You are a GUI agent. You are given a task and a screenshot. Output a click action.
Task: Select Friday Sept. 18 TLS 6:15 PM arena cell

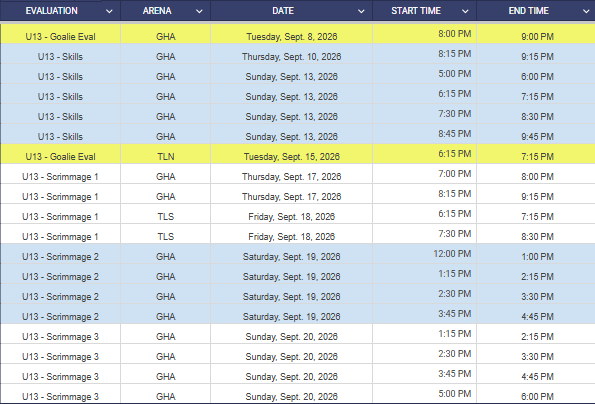[165, 214]
